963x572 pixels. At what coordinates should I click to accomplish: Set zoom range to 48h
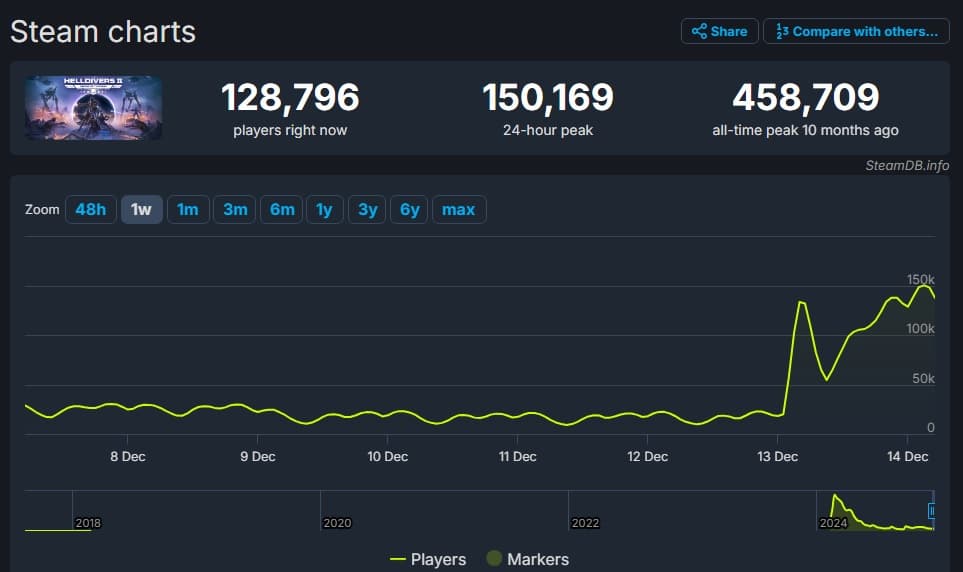[x=91, y=210]
